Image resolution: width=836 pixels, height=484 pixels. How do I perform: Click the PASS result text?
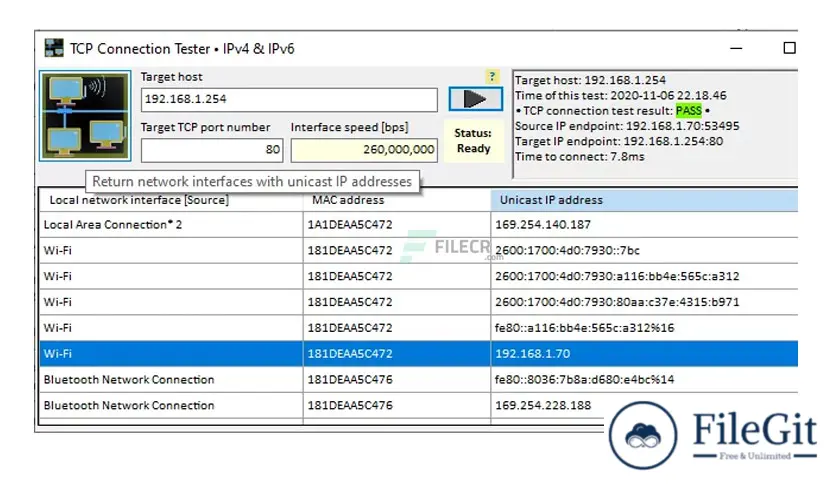coord(688,111)
